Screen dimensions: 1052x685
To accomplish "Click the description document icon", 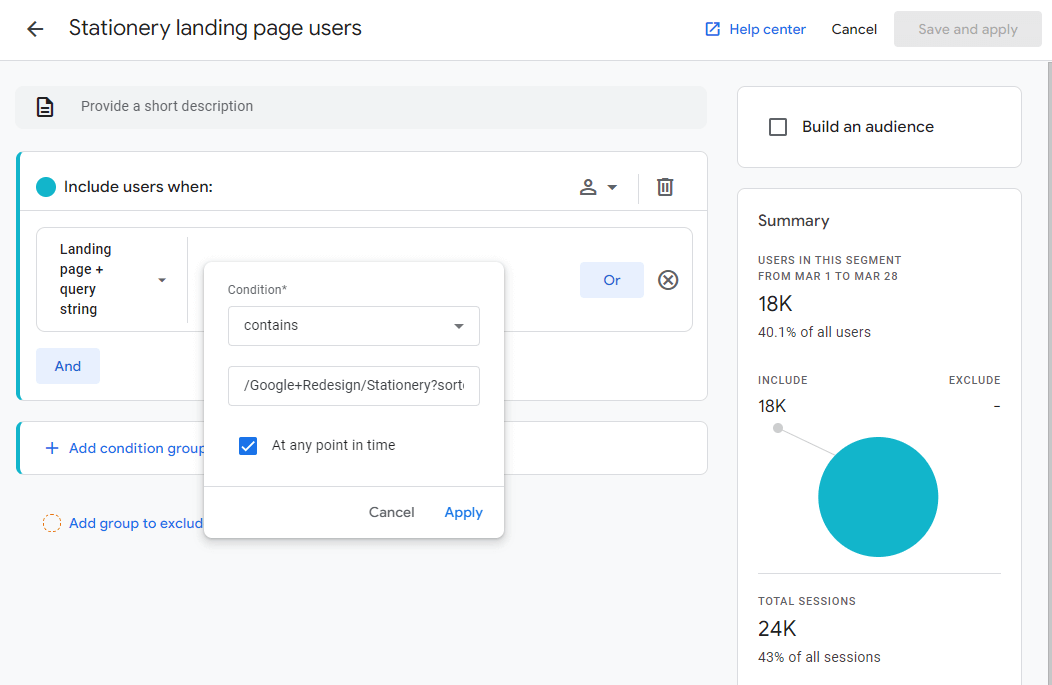I will point(44,105).
